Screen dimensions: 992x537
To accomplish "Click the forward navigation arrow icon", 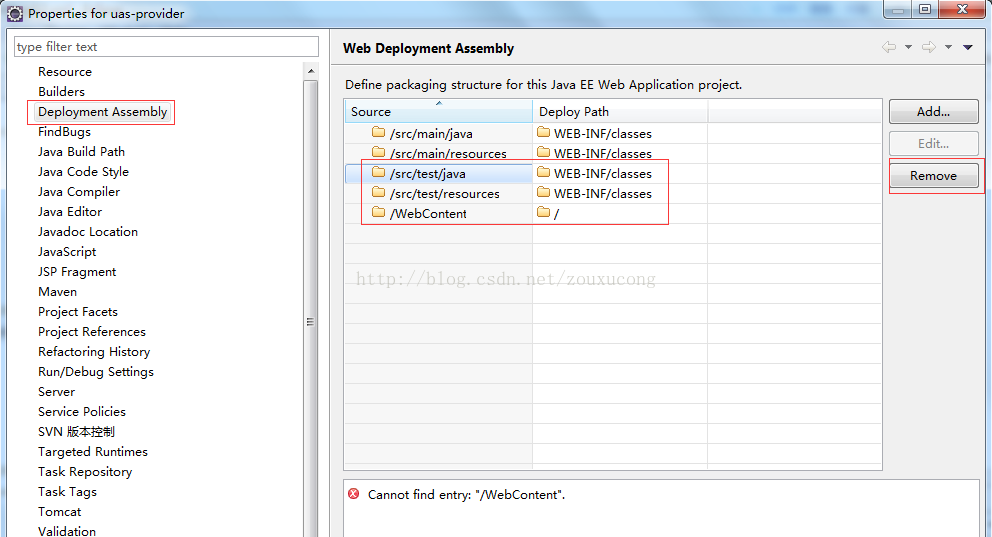I will tap(929, 47).
